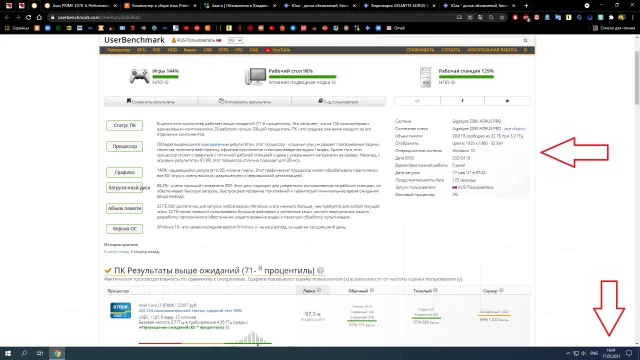Open the Gmail bookmark
The height and width of the screenshot is (360, 640).
tap(396, 28)
